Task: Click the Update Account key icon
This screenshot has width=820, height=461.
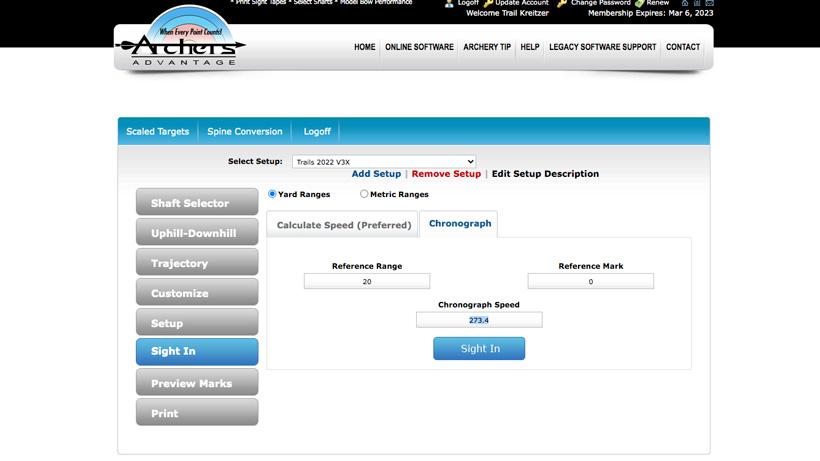Action: (488, 3)
